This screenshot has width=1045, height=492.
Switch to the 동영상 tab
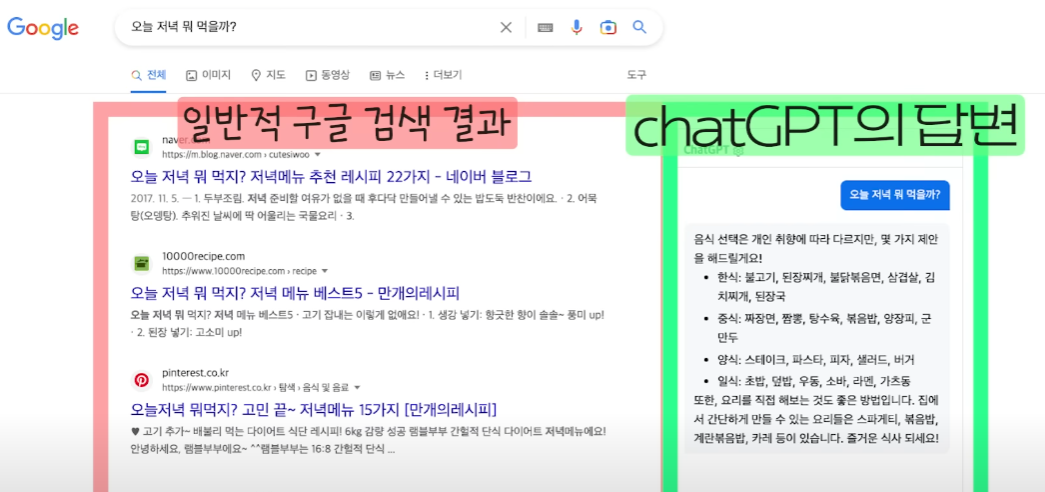click(x=327, y=75)
